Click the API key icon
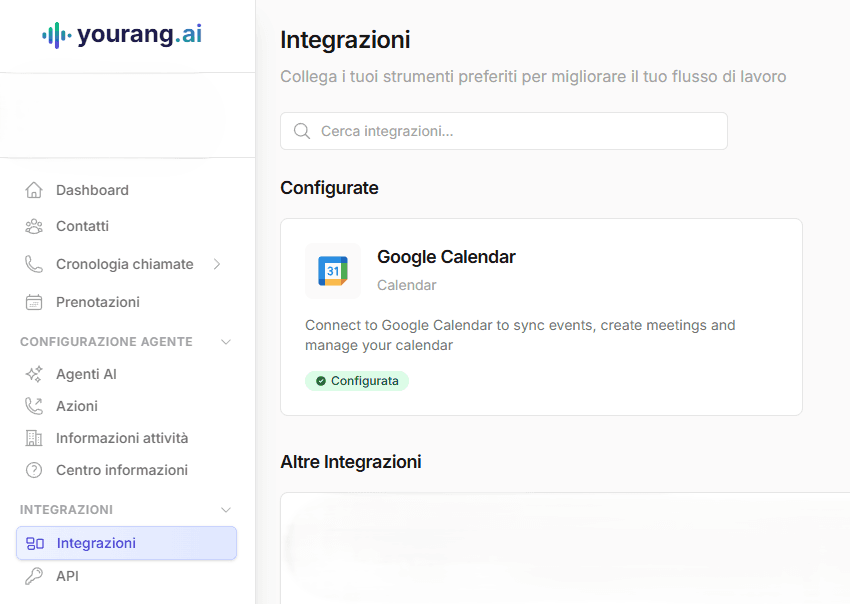 (34, 576)
